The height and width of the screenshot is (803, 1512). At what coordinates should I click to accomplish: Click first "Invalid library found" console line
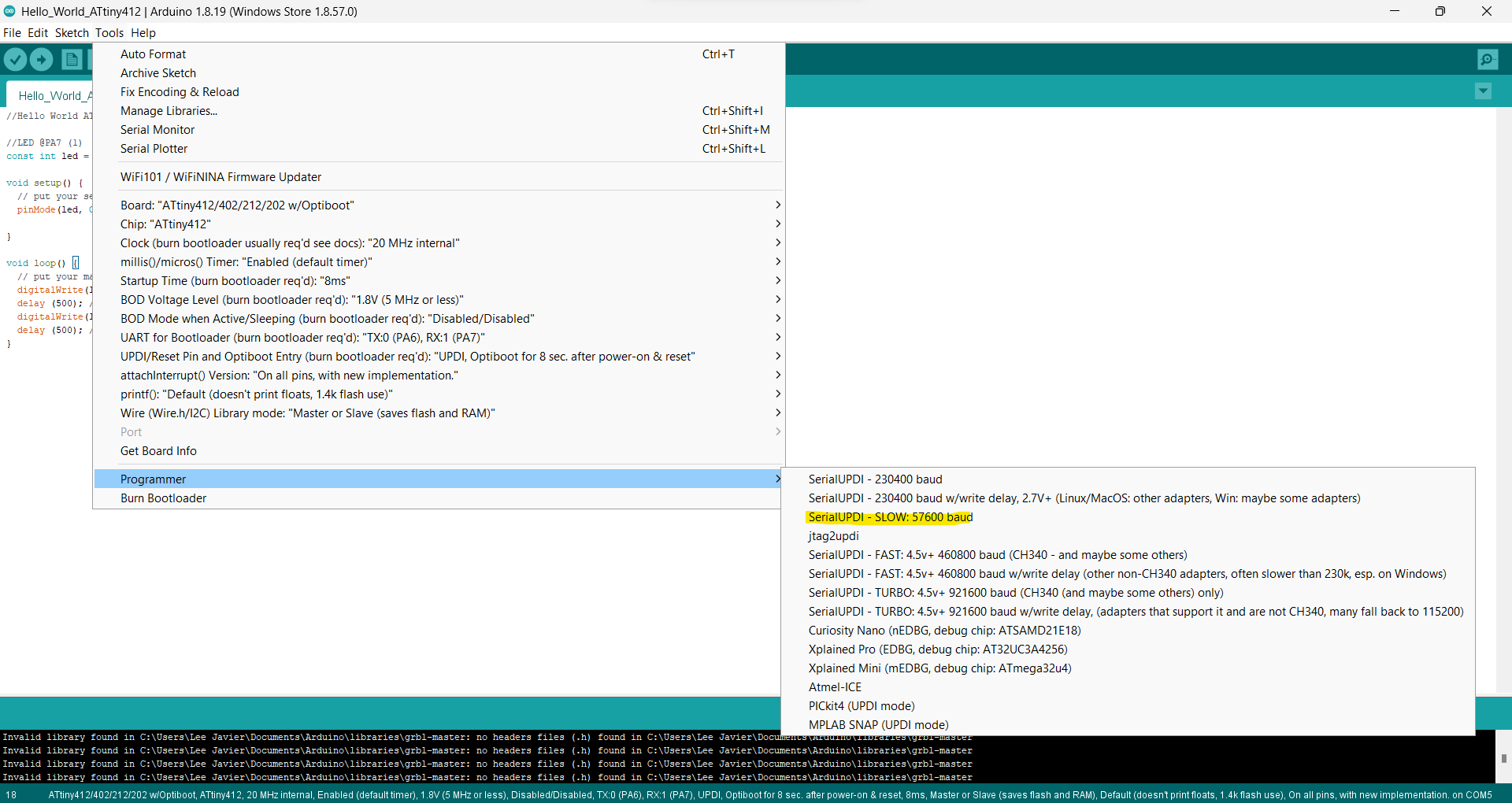487,738
